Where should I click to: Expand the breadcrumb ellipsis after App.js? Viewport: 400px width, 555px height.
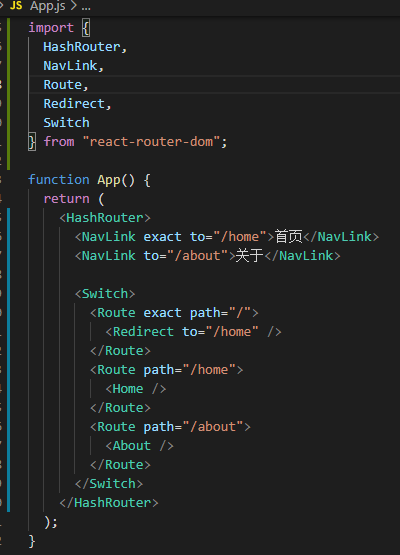[86, 7]
